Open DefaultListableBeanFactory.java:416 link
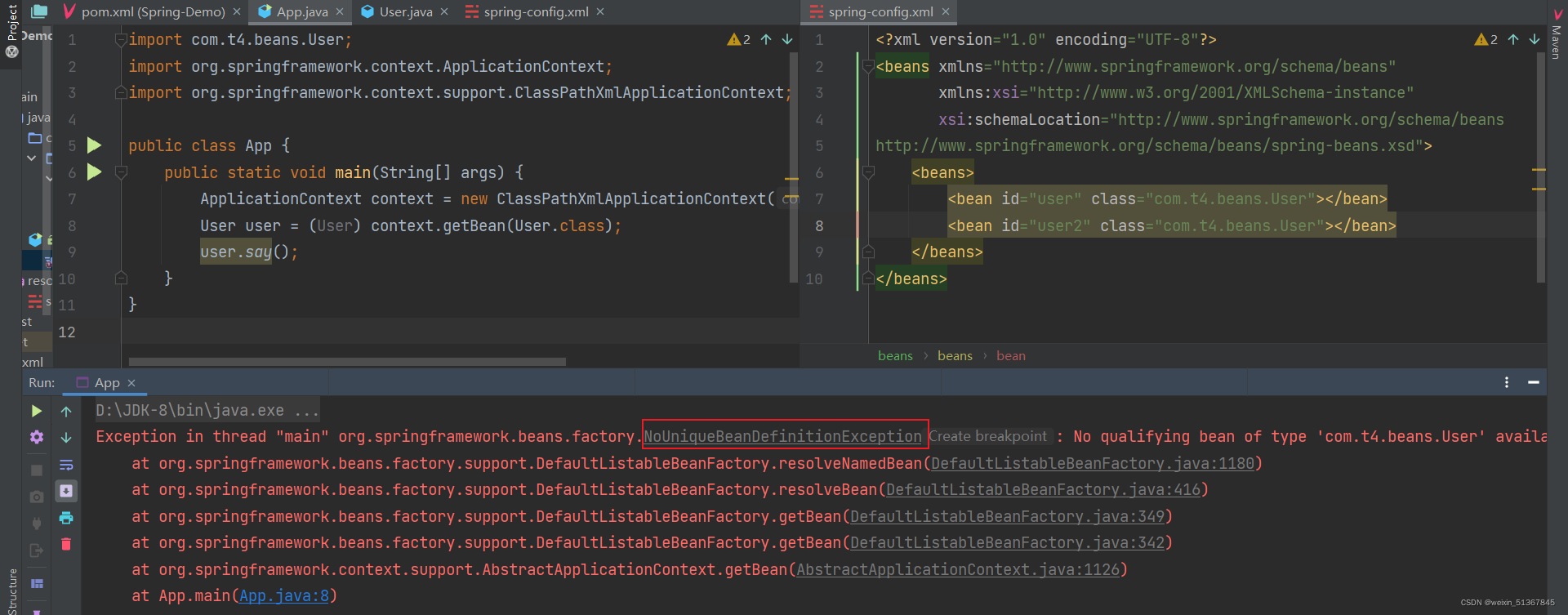The height and width of the screenshot is (615, 1568). point(1044,489)
